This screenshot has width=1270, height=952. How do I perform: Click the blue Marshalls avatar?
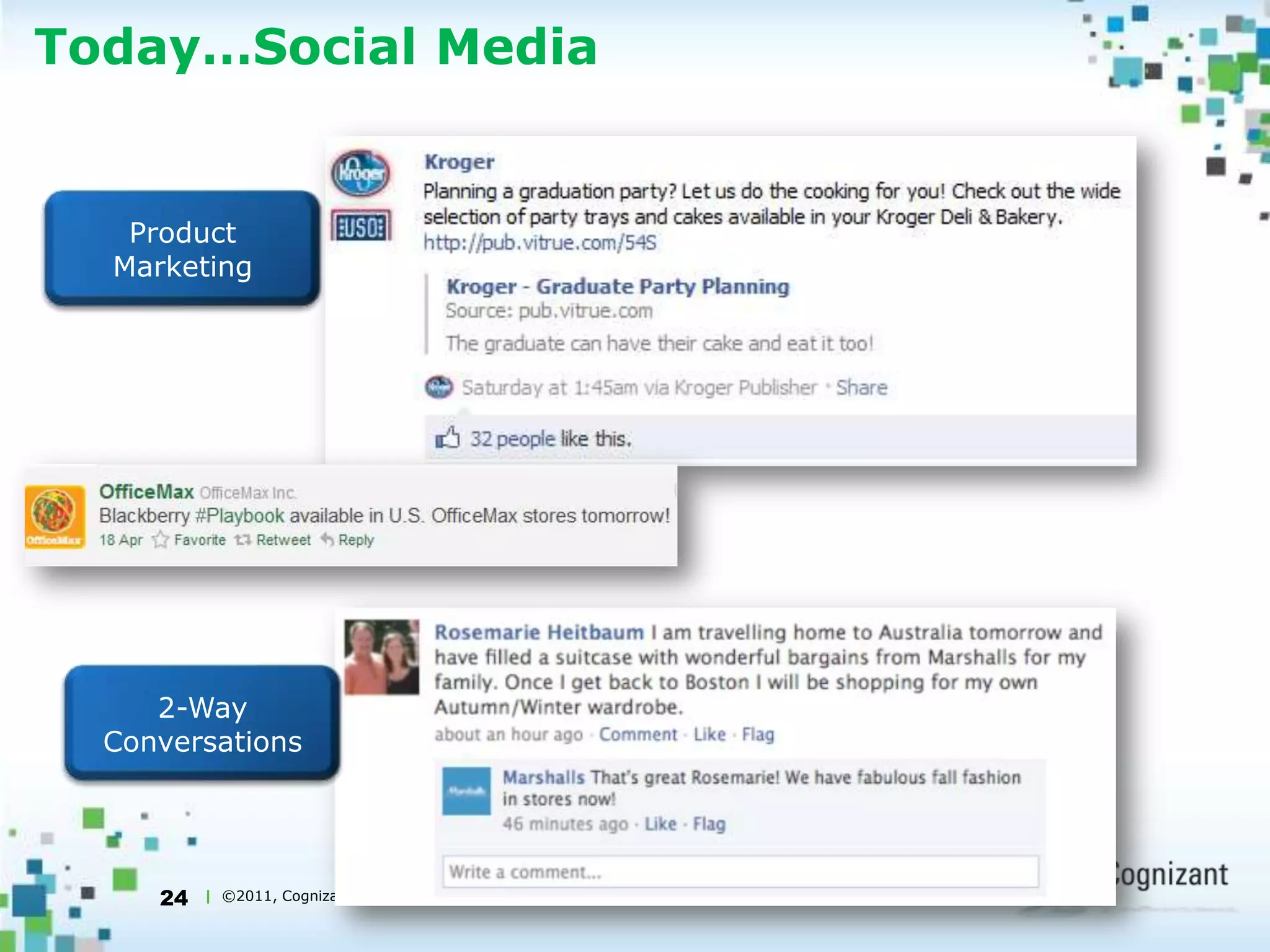coord(466,791)
